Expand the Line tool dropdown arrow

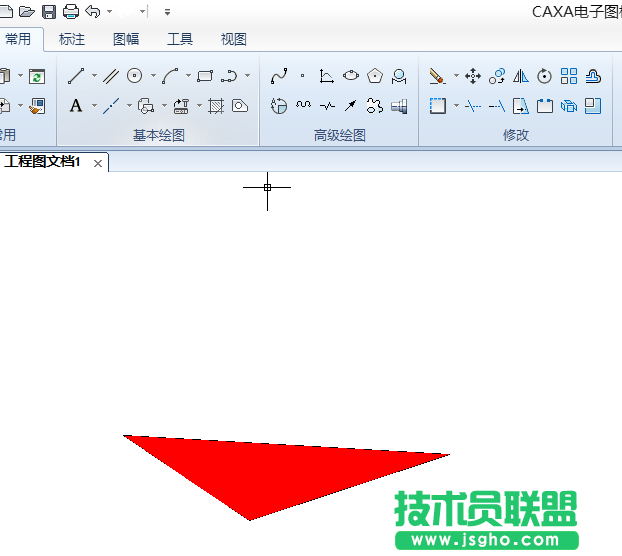(94, 75)
